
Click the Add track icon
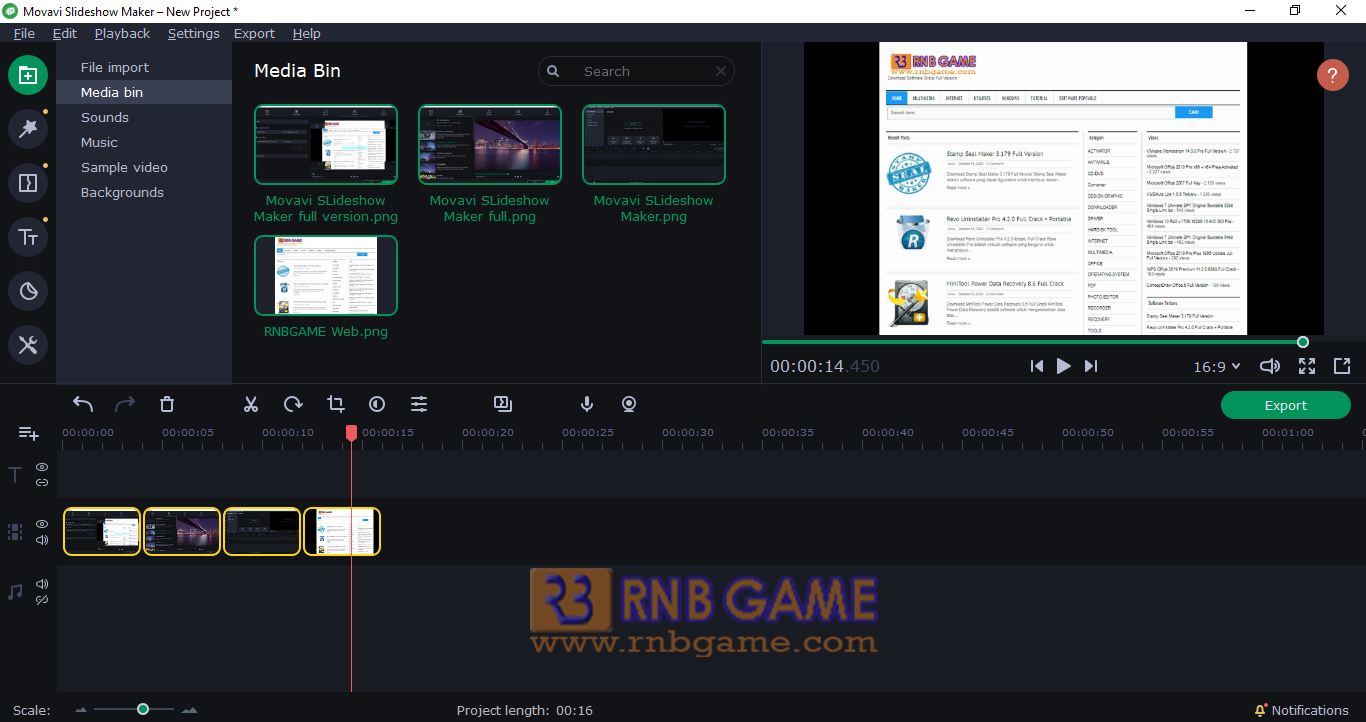pos(28,433)
